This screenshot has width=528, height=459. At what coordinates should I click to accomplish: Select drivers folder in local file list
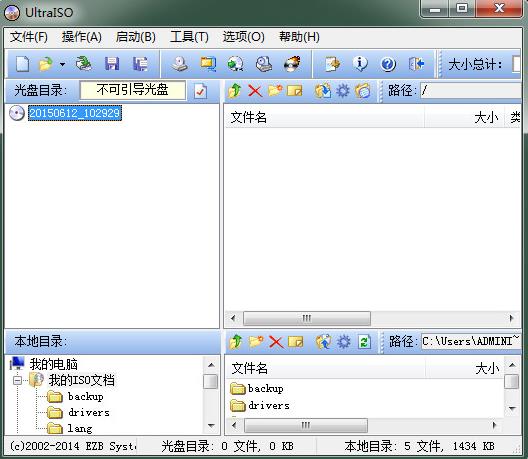pyautogui.click(x=269, y=405)
